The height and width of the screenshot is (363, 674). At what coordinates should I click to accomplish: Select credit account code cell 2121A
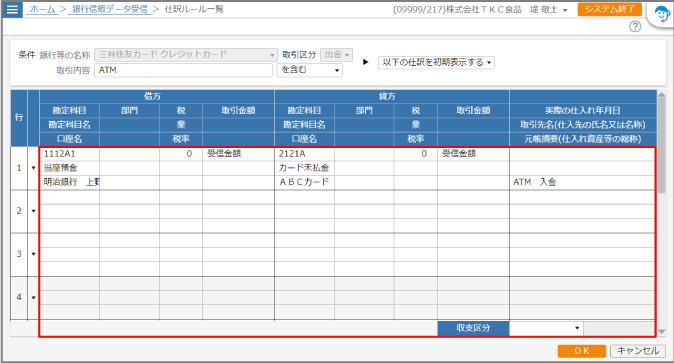coord(304,154)
